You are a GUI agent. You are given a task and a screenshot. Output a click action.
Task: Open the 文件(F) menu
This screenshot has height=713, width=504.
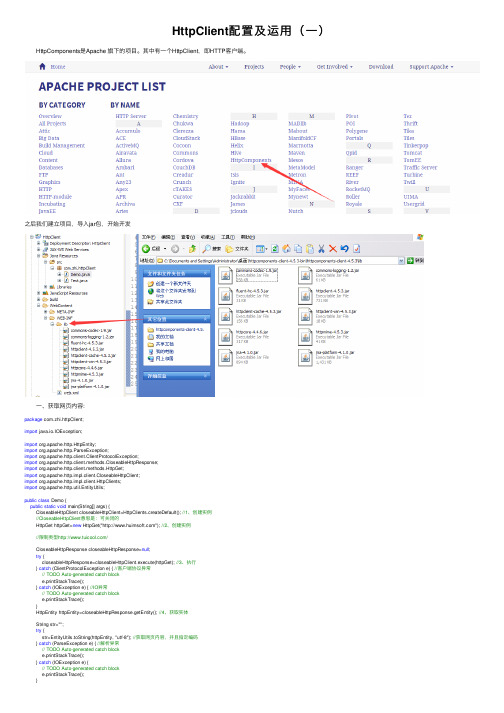pyautogui.click(x=148, y=237)
